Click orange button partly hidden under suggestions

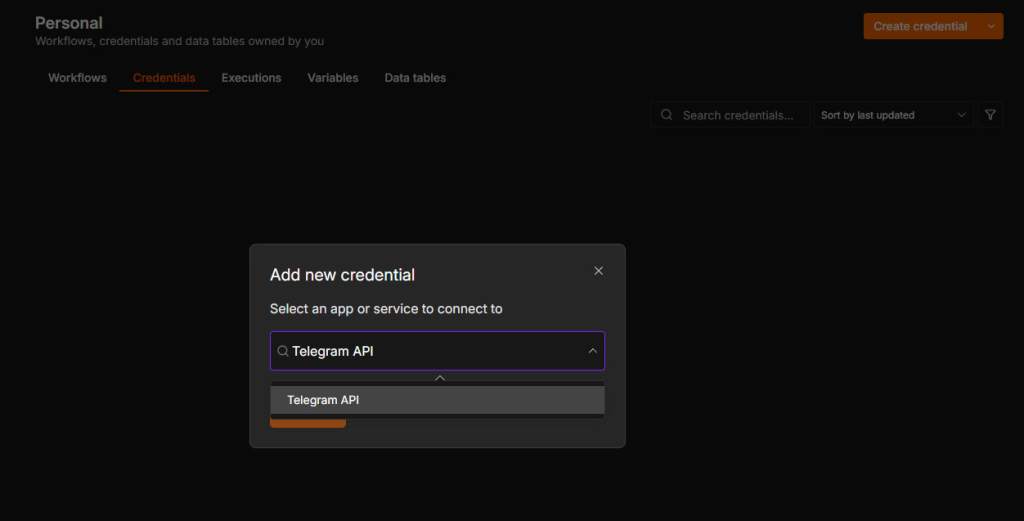pos(308,424)
